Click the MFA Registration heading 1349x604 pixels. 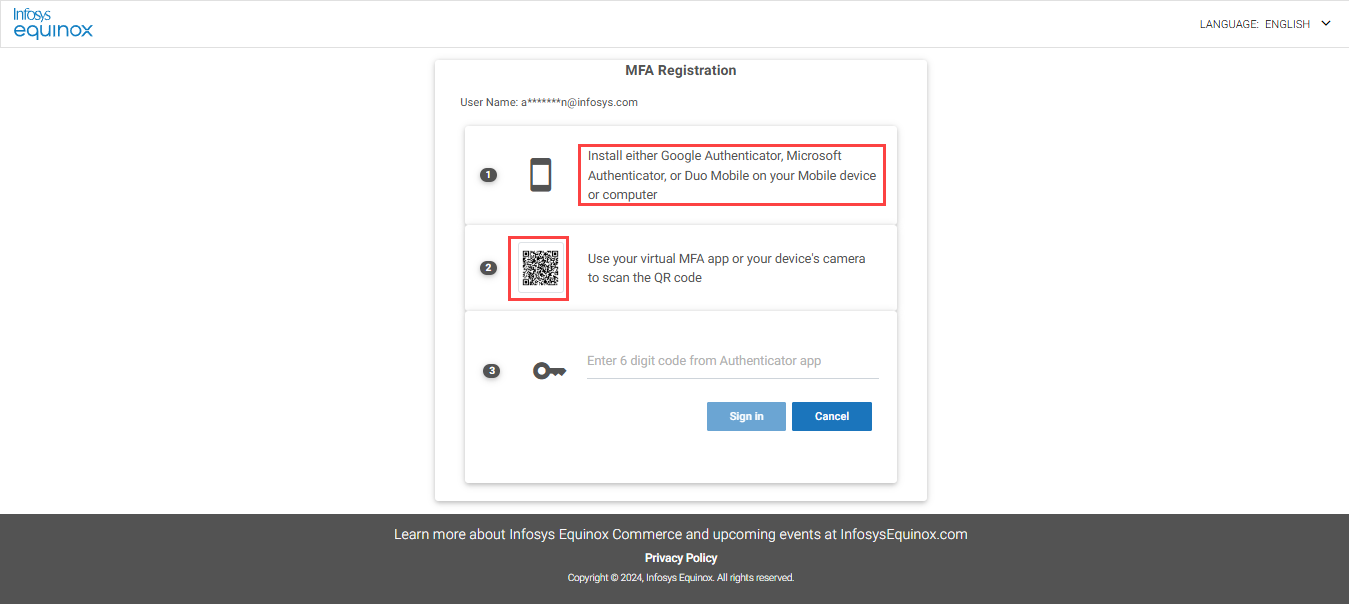coord(681,71)
